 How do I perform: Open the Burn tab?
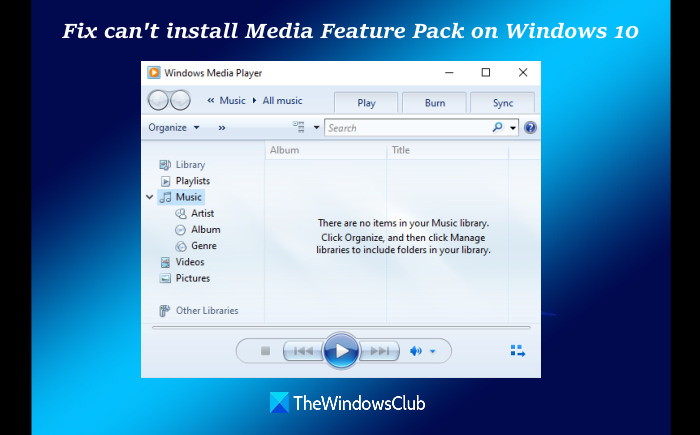tap(434, 103)
